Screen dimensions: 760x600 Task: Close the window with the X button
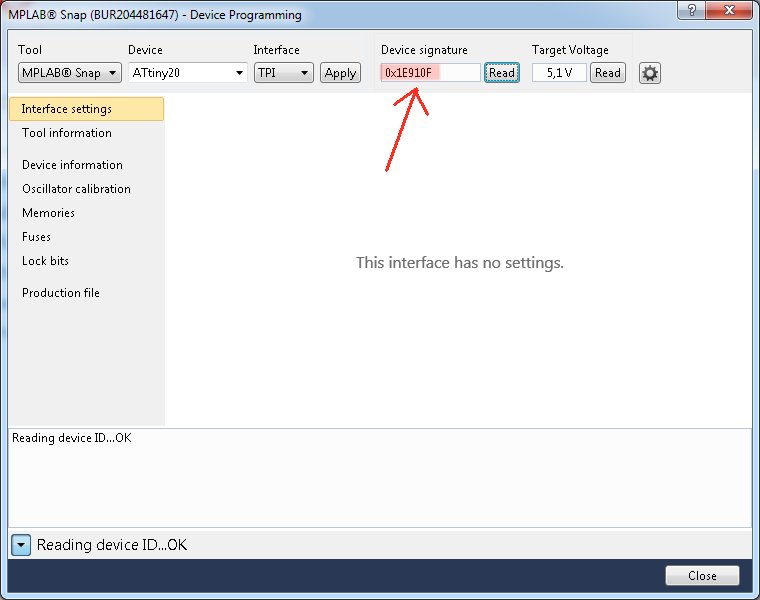(729, 10)
